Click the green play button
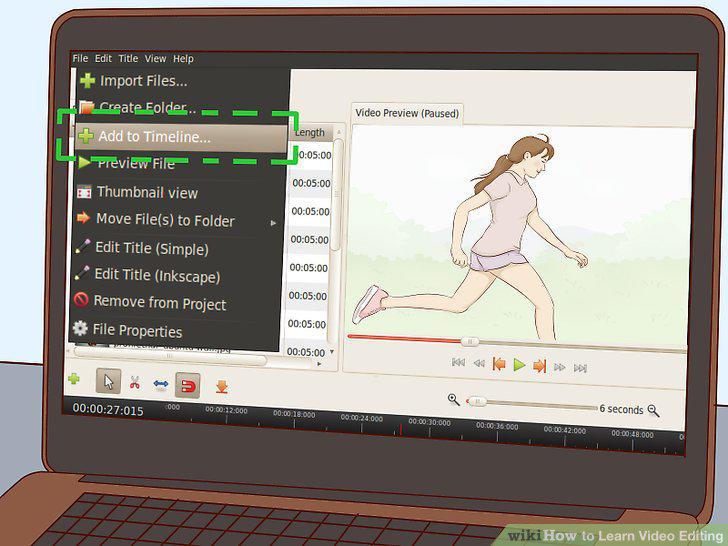 click(x=520, y=365)
